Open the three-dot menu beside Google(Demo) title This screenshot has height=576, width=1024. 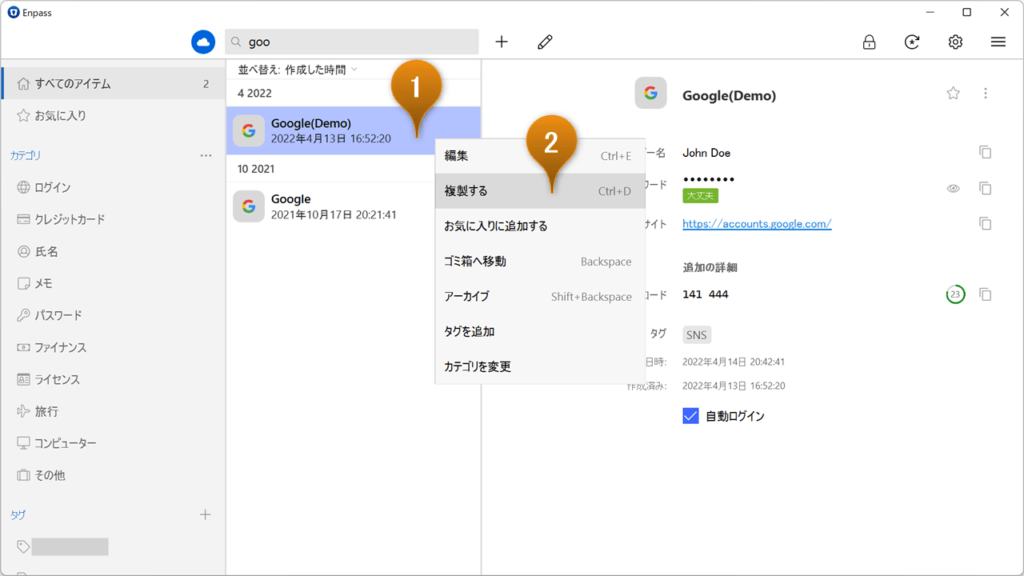pos(985,93)
